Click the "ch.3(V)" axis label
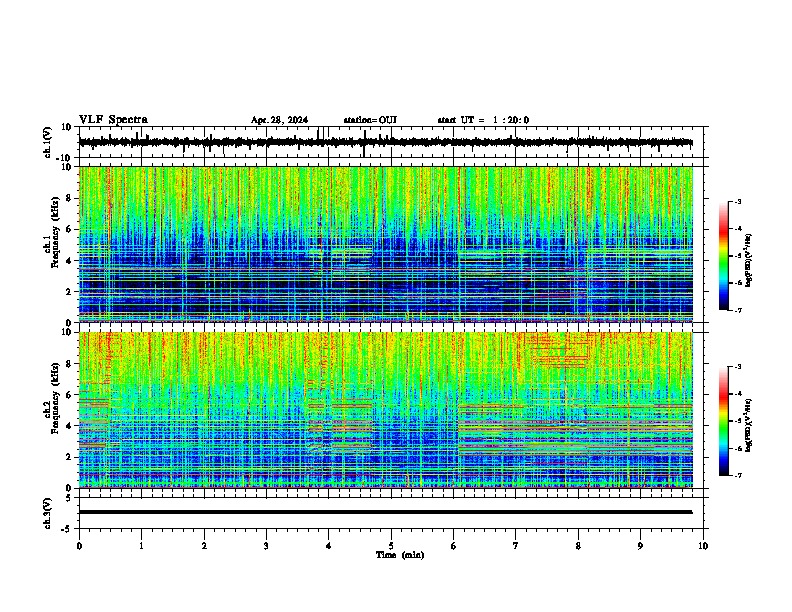792x612 pixels. (48, 514)
